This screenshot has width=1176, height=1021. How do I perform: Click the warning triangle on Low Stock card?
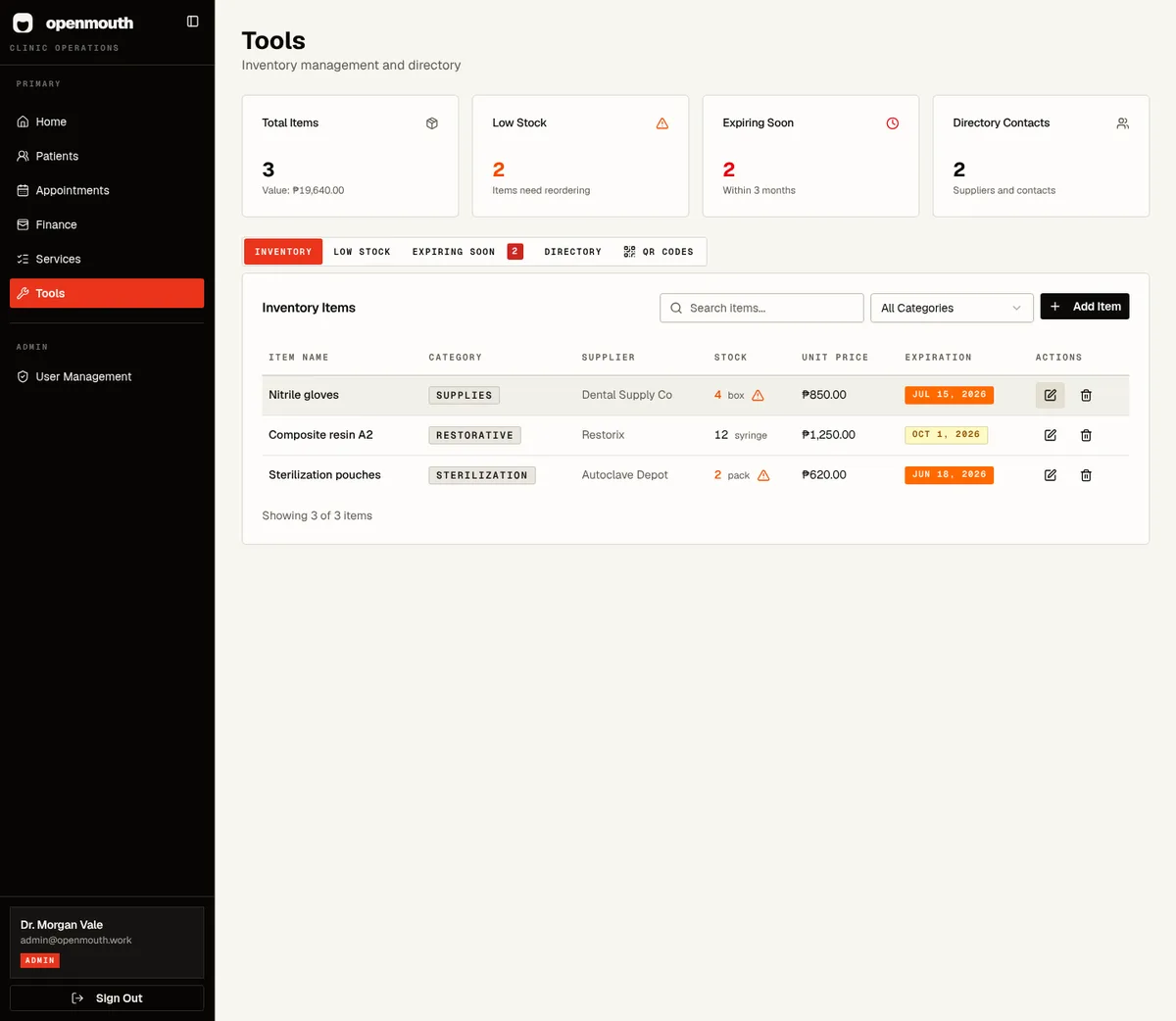(x=662, y=123)
